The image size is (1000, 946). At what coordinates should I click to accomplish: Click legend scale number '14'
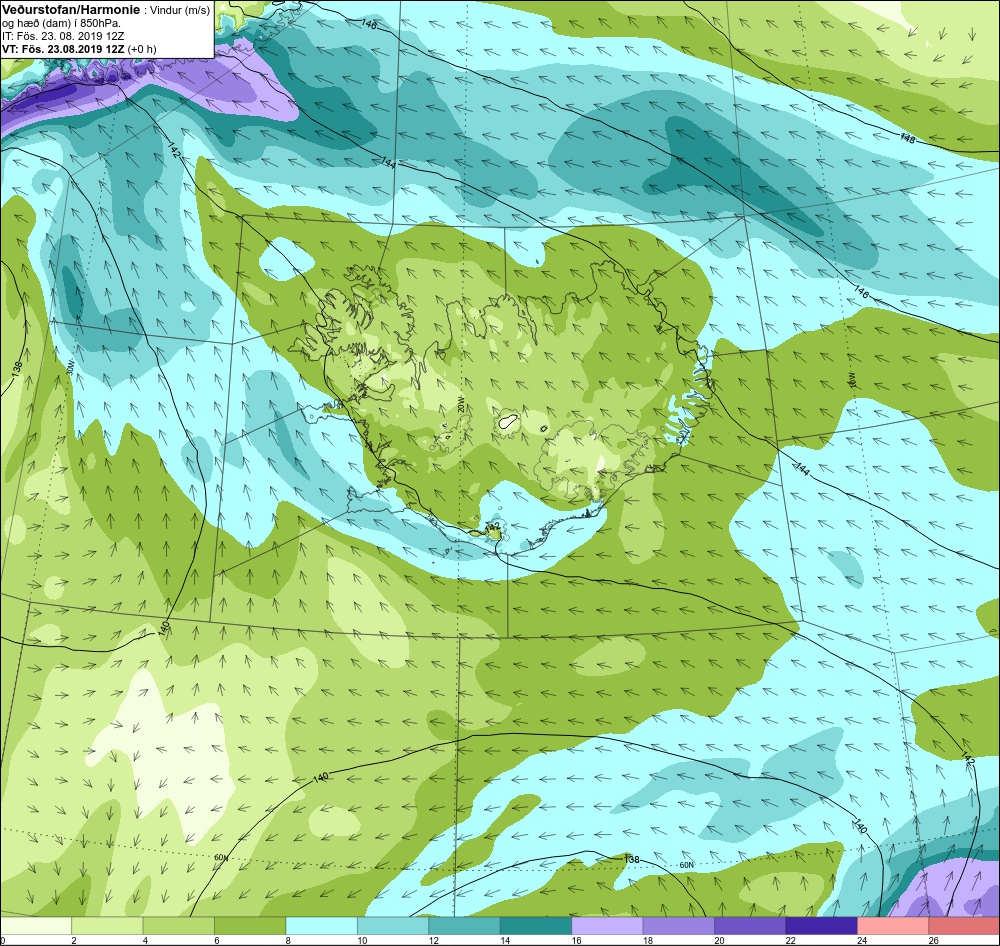pos(504,940)
